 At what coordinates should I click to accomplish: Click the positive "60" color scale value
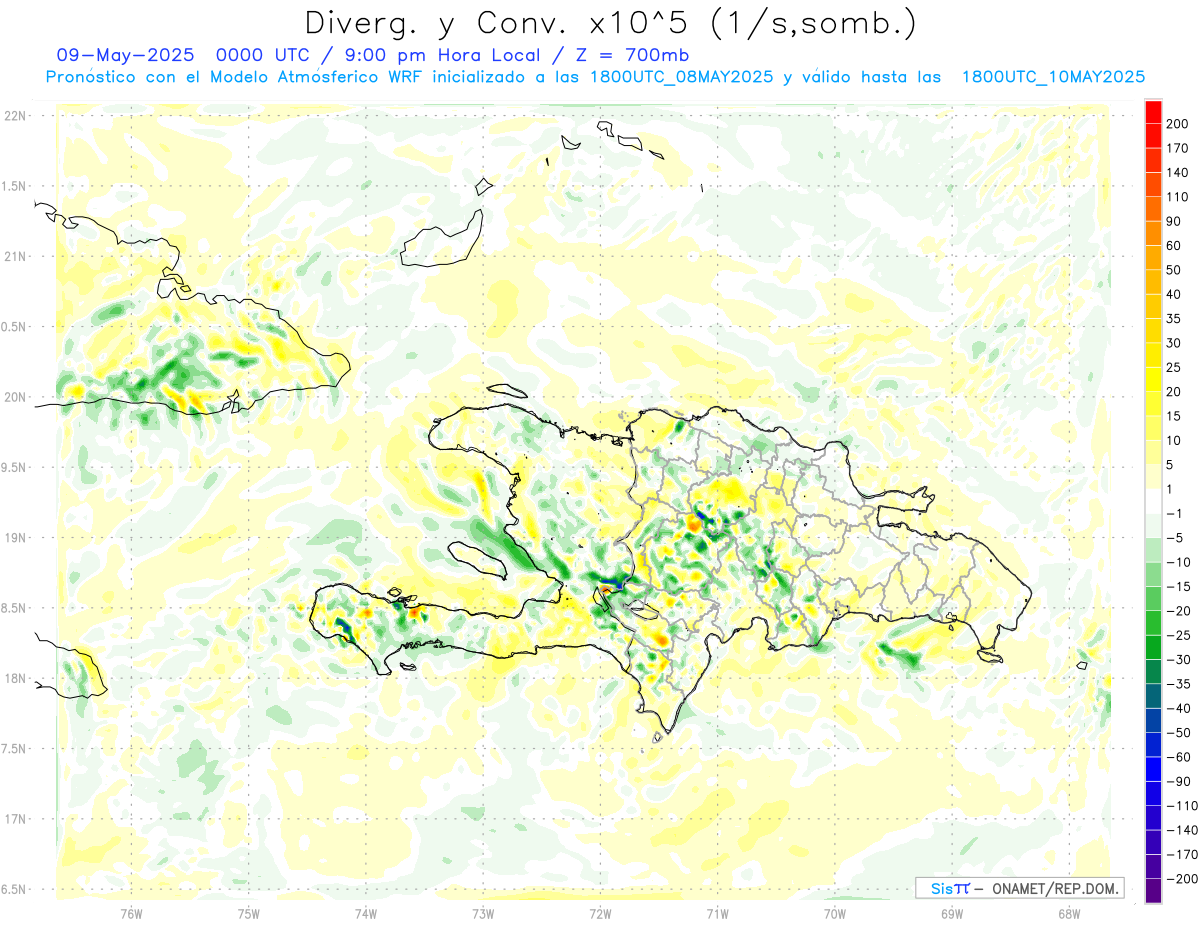point(1174,245)
